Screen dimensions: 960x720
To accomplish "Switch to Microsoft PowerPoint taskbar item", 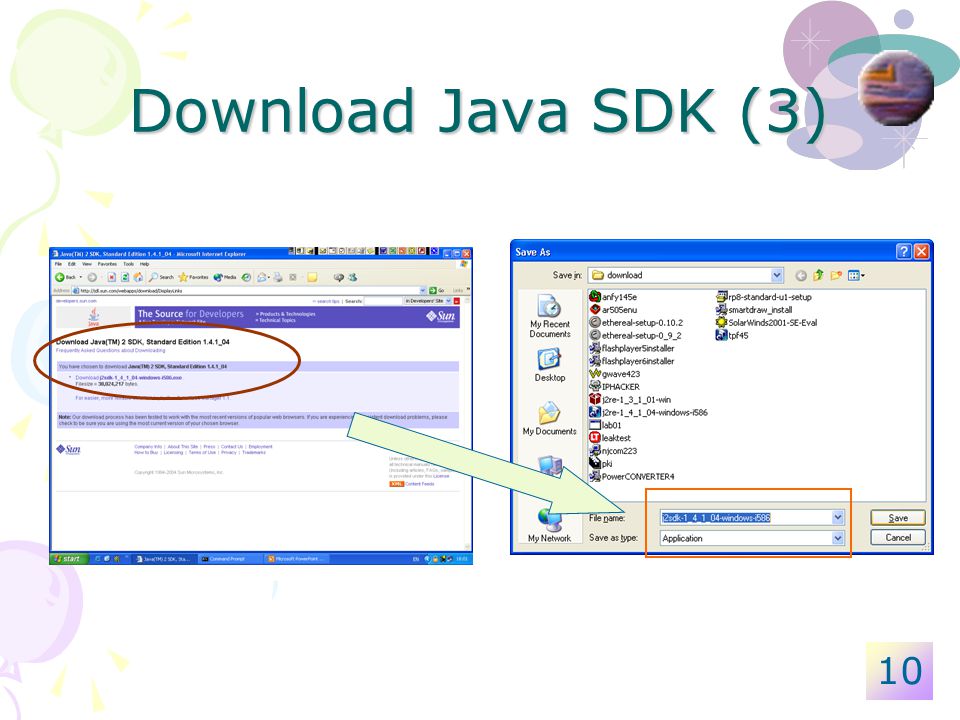I will point(296,558).
